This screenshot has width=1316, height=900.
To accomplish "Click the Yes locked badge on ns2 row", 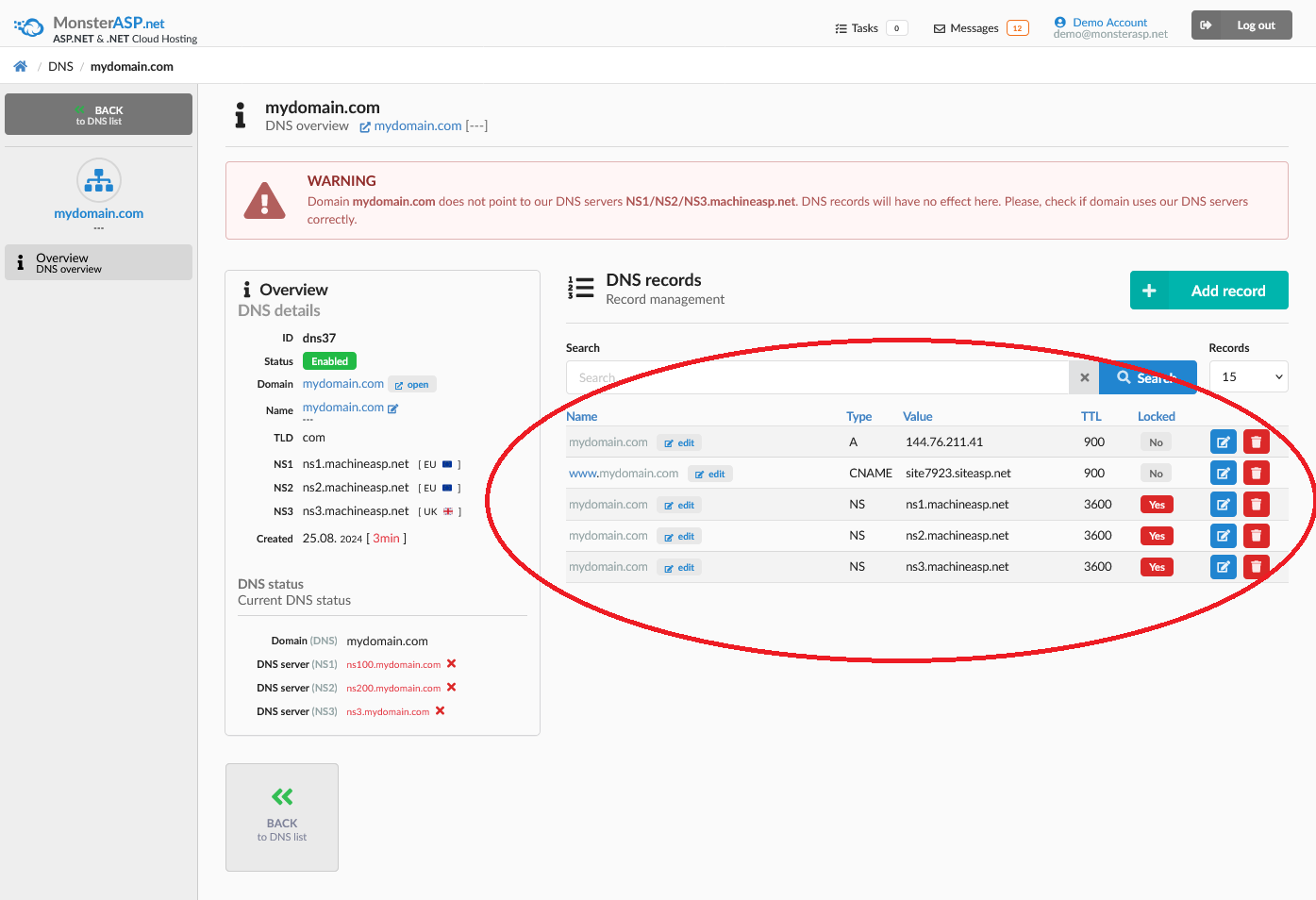I will [x=1157, y=536].
